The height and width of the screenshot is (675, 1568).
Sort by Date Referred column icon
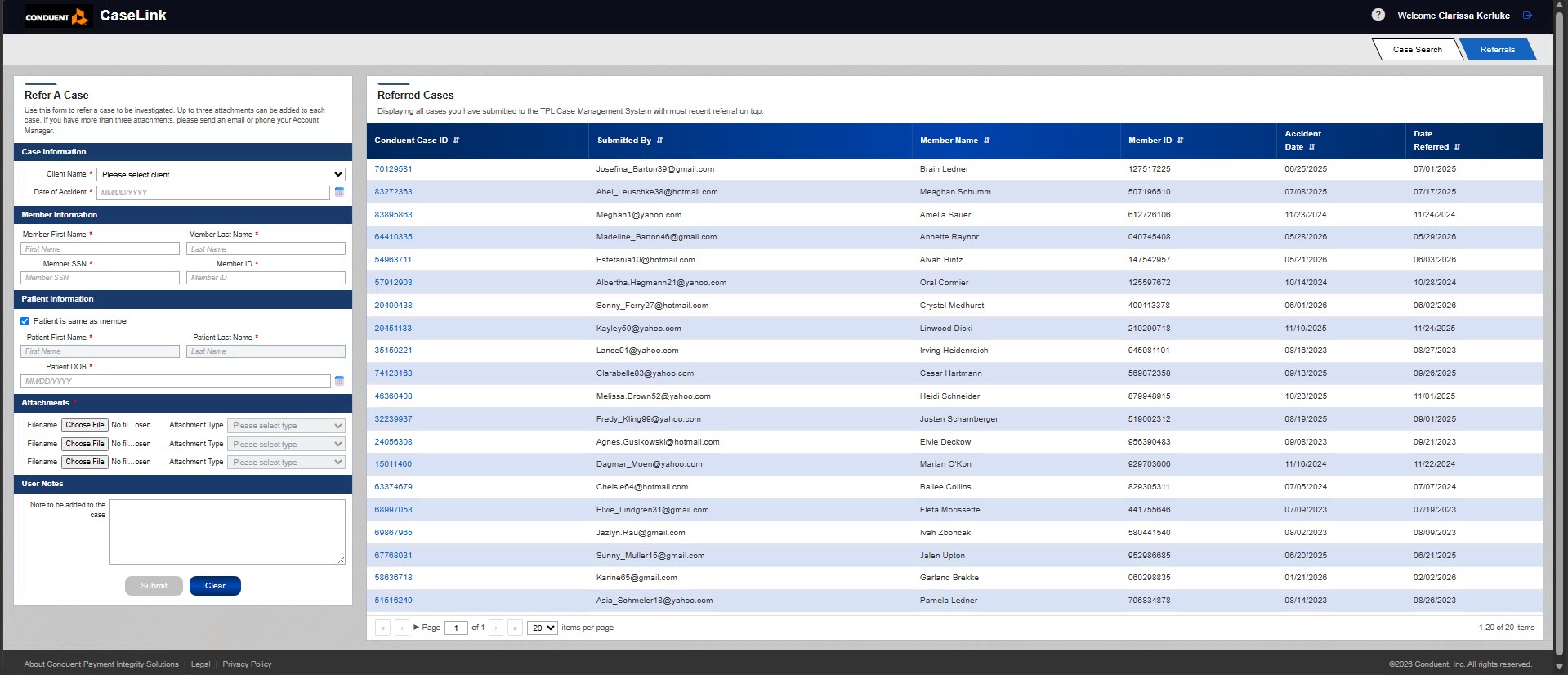click(x=1458, y=147)
